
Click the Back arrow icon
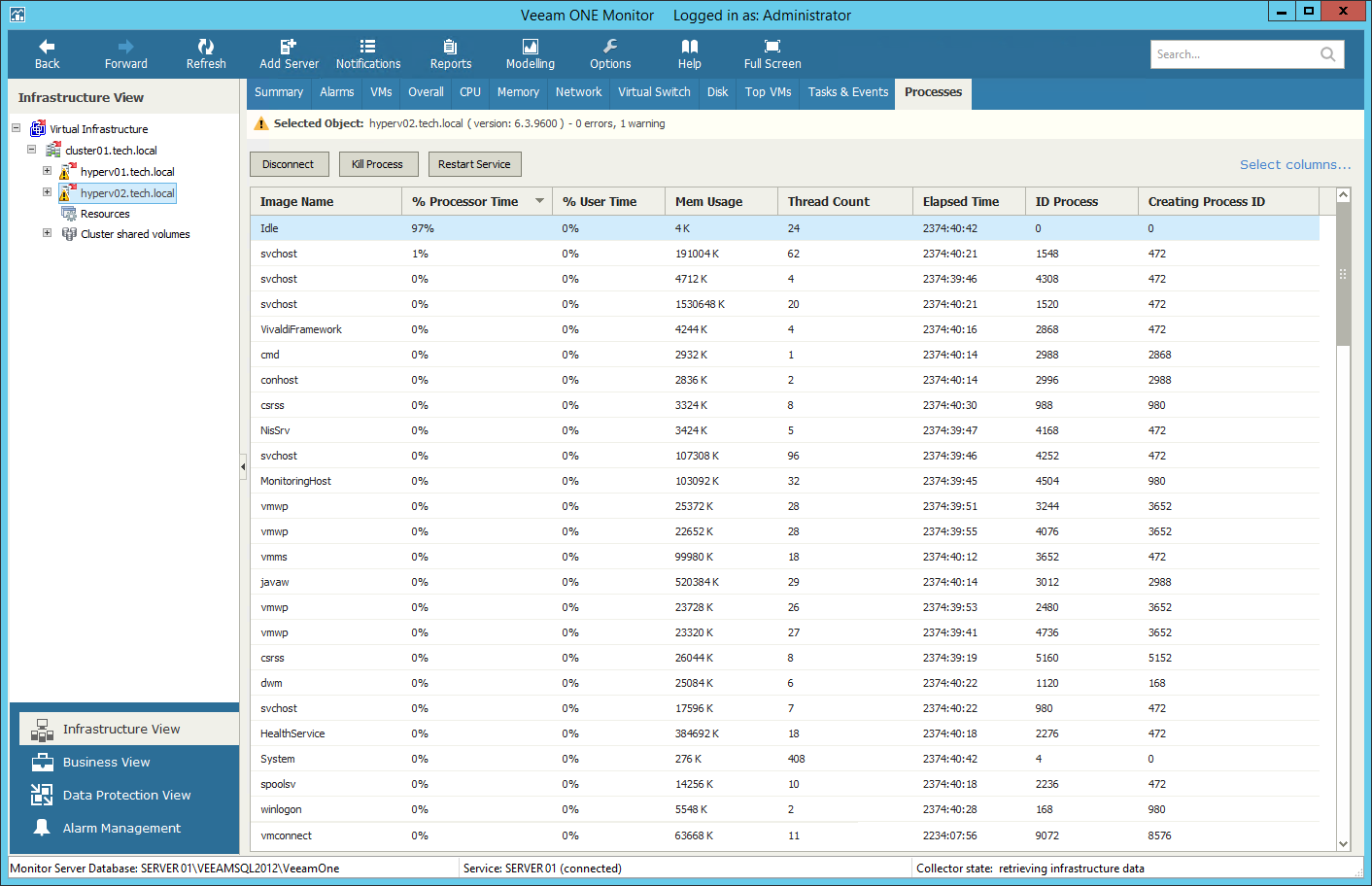pyautogui.click(x=47, y=47)
